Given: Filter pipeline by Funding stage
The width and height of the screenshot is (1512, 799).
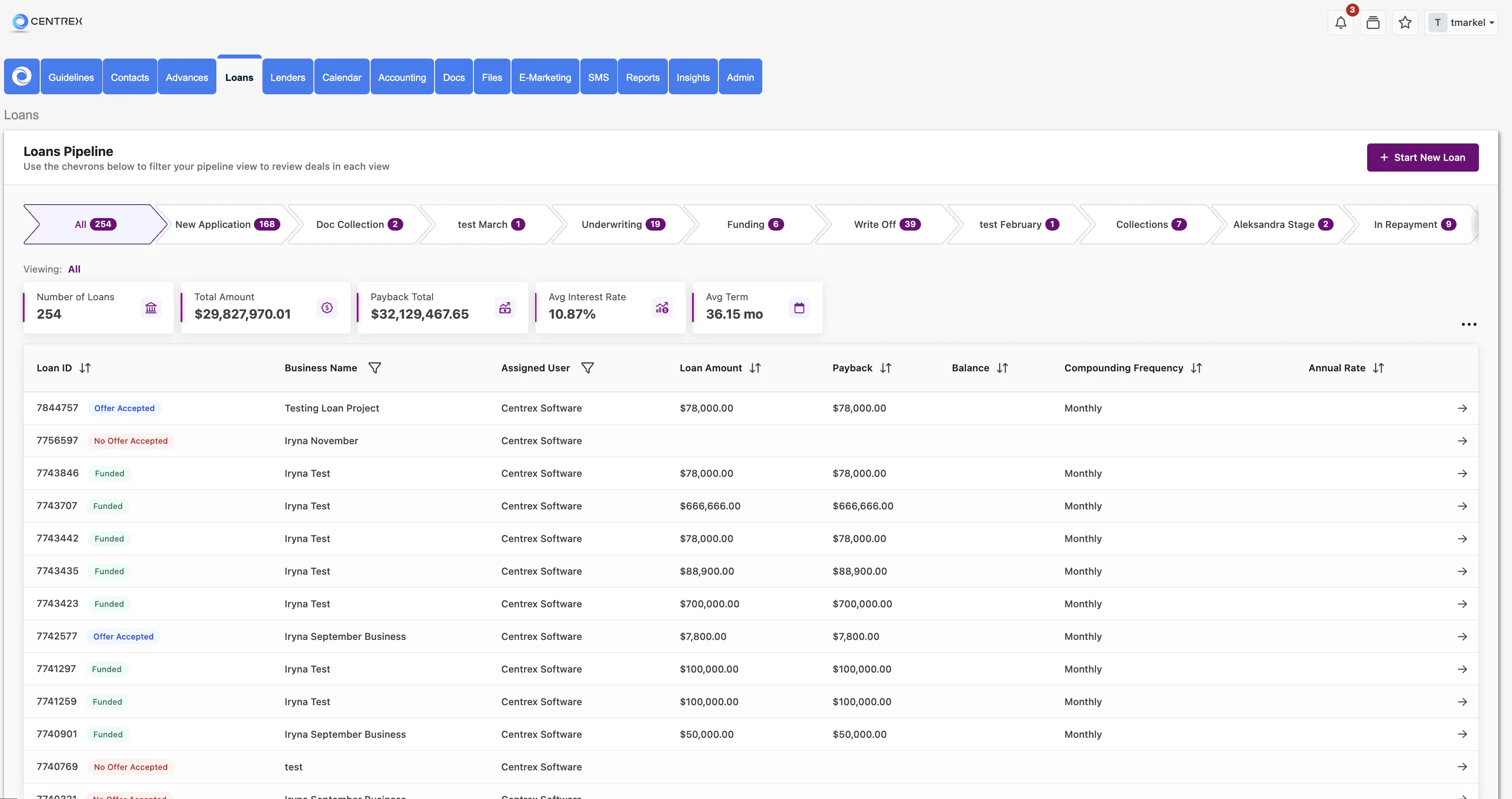Looking at the screenshot, I should [756, 225].
